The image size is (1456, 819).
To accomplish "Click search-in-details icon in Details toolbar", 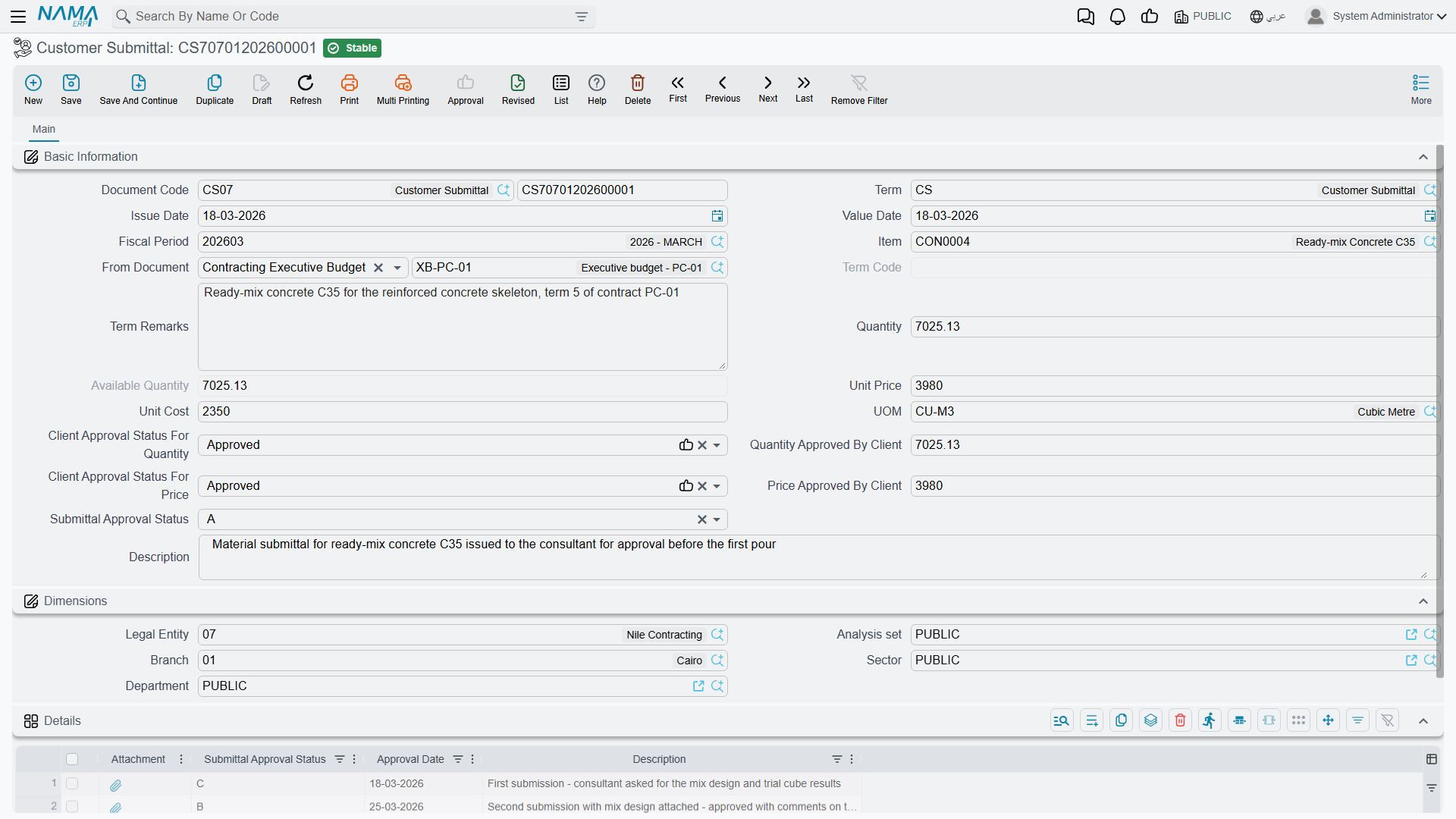I will click(1062, 720).
